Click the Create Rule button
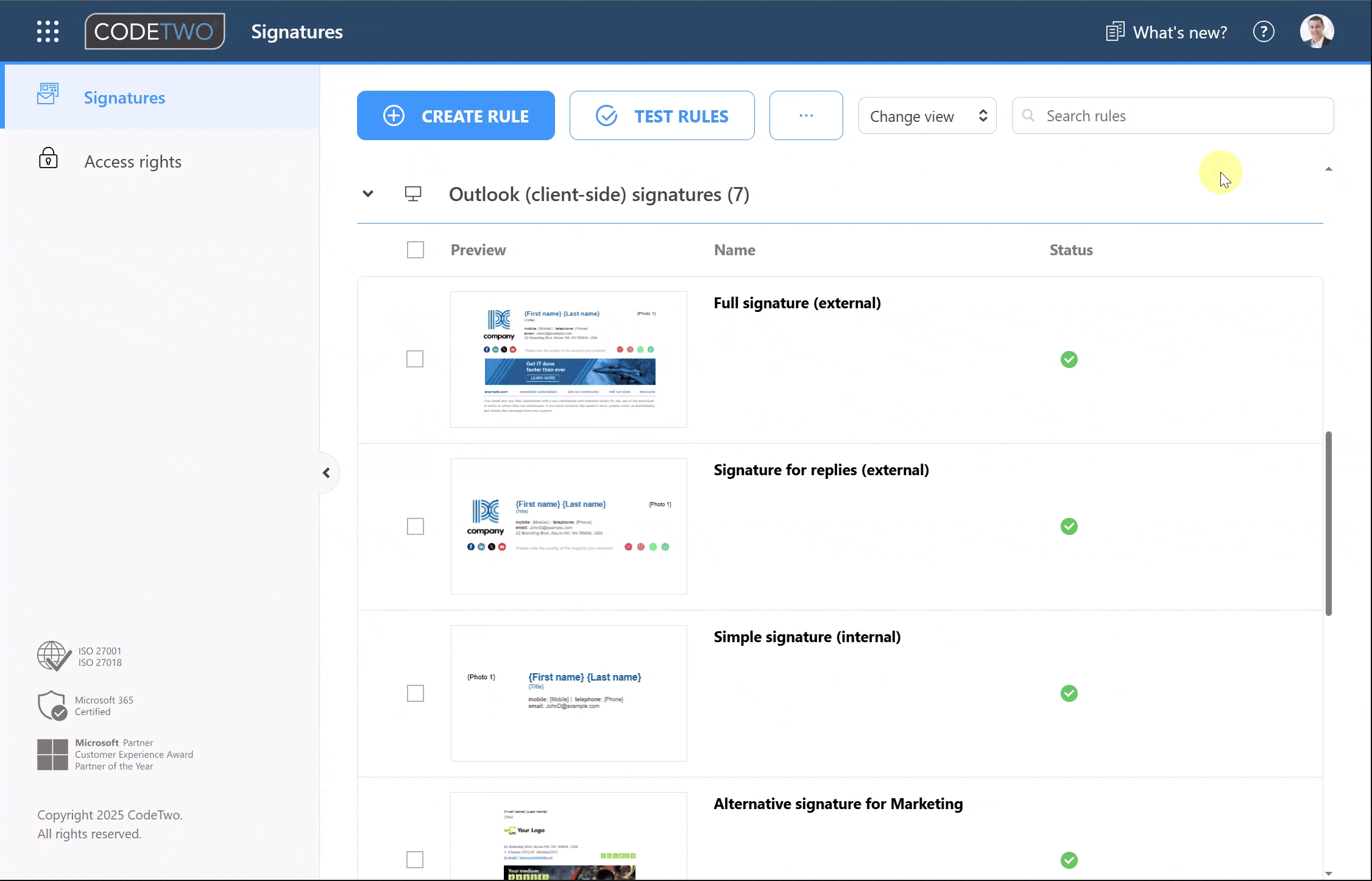The width and height of the screenshot is (1372, 881). pyautogui.click(x=456, y=116)
